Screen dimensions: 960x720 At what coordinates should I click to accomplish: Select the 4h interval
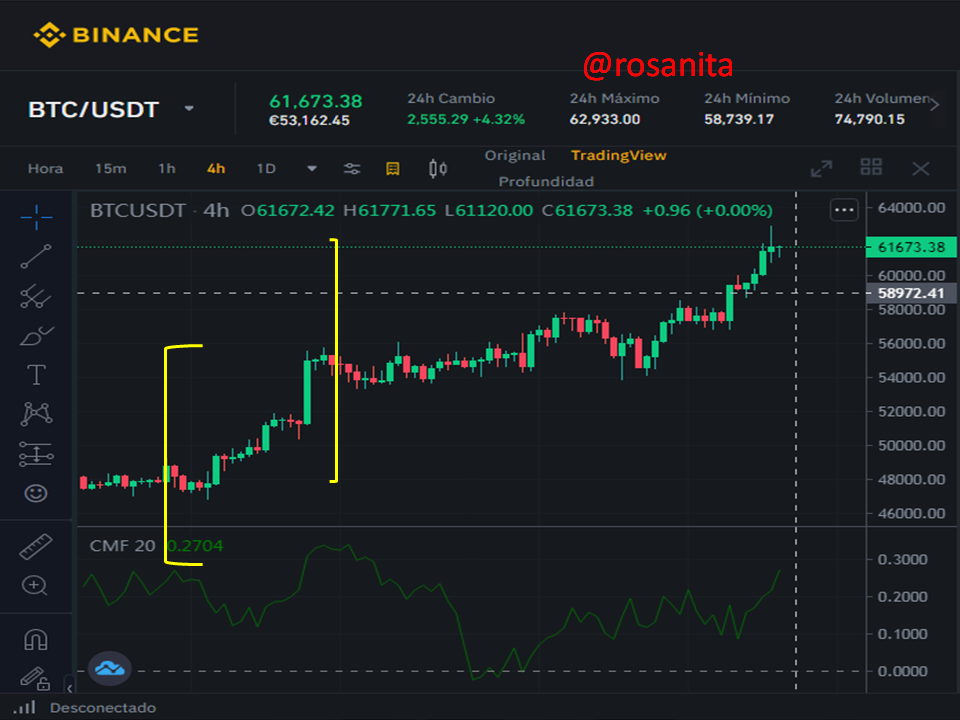[x=216, y=168]
